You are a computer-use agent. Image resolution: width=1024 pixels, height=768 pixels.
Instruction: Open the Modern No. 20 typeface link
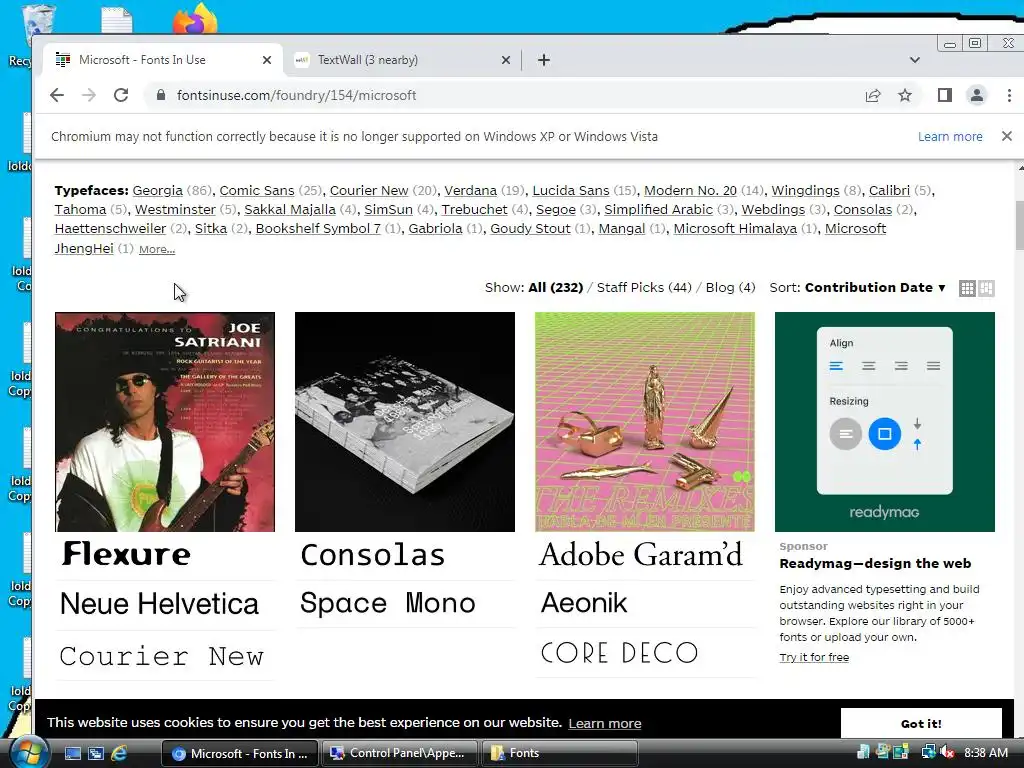pyautogui.click(x=690, y=191)
